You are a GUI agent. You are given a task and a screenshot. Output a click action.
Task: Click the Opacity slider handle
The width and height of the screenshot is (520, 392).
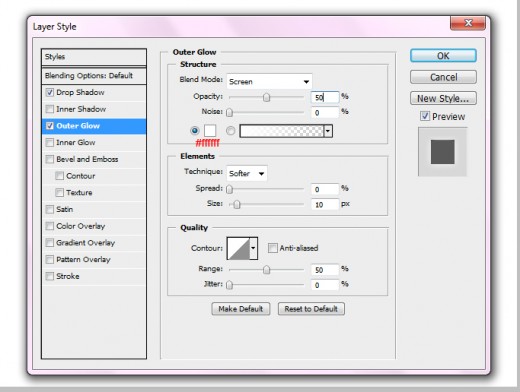266,97
